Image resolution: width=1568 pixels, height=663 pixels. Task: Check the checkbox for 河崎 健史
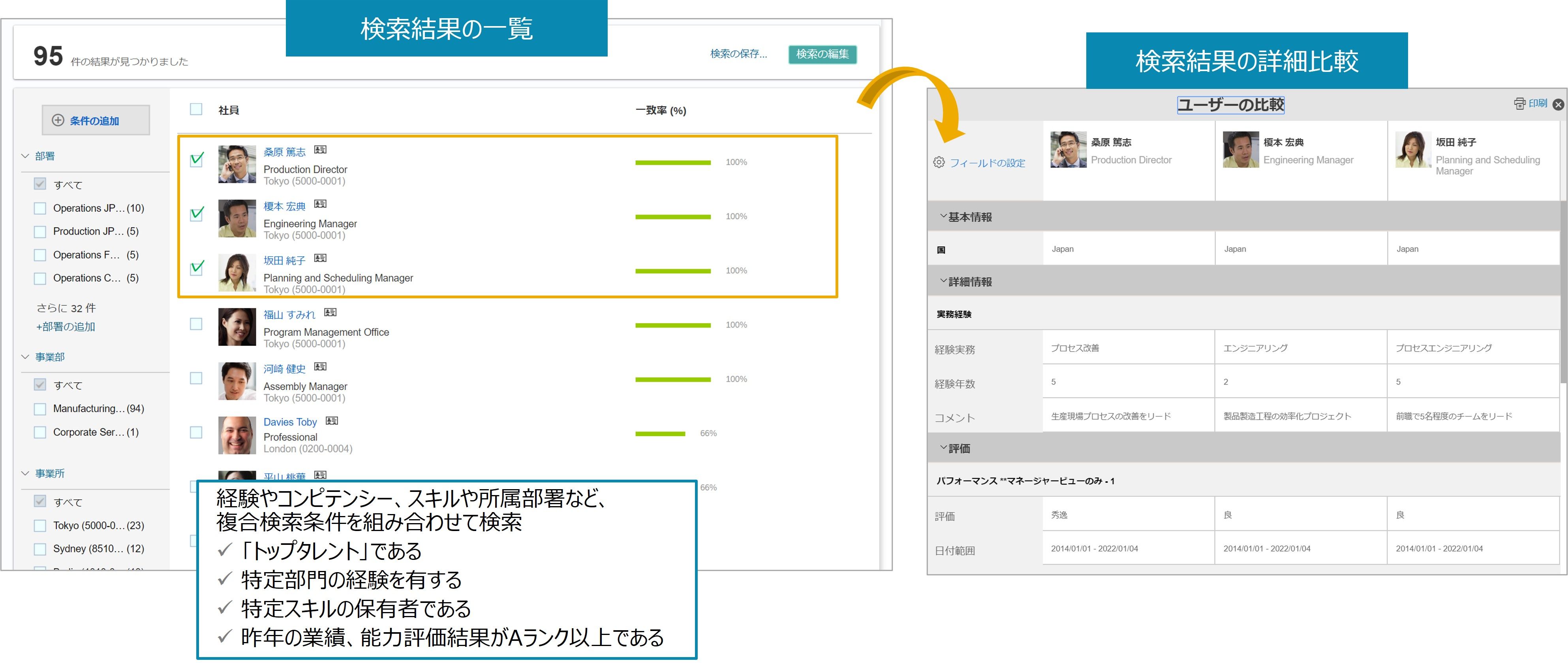coord(196,378)
